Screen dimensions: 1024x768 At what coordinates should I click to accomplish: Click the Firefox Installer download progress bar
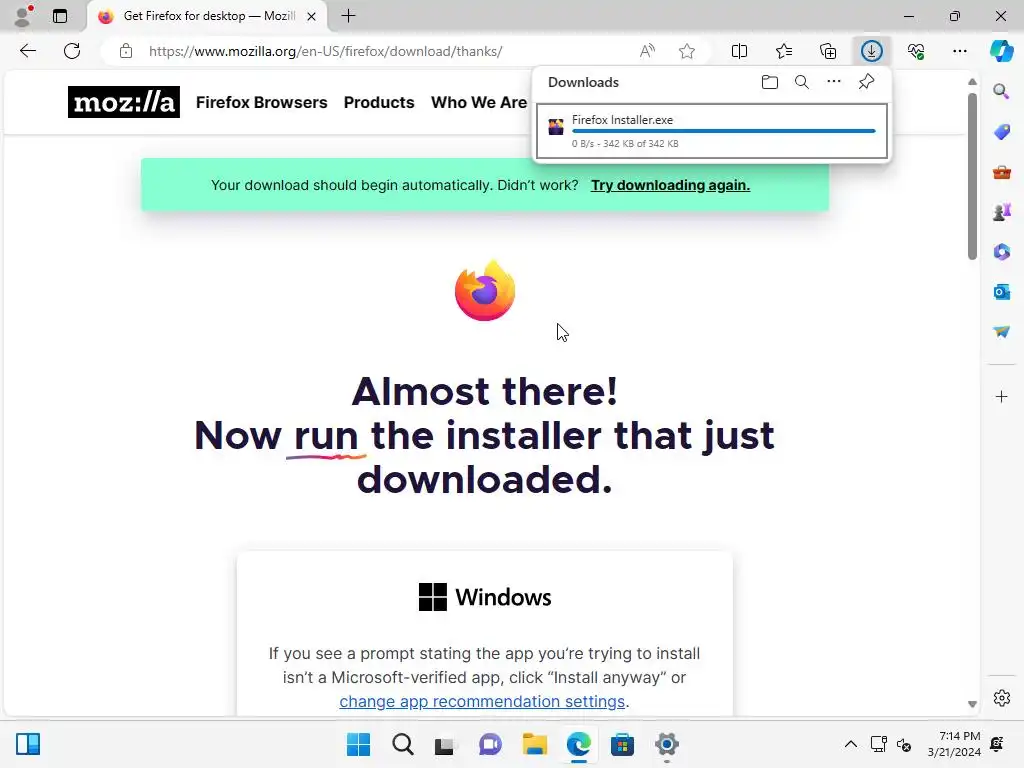tap(724, 131)
